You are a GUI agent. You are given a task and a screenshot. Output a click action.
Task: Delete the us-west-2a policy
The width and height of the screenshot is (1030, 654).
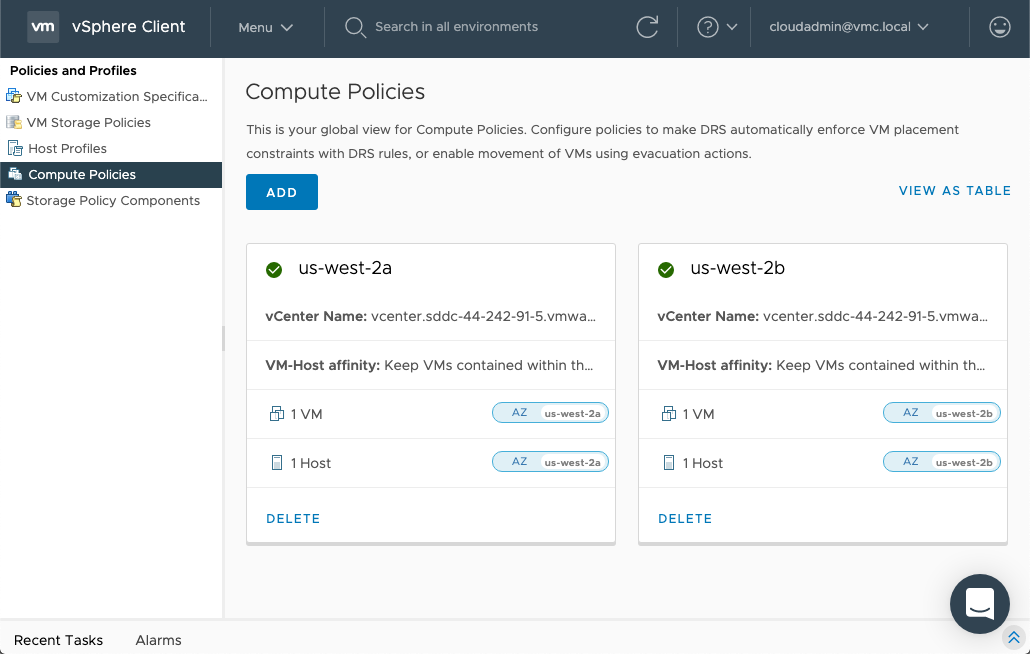tap(293, 519)
